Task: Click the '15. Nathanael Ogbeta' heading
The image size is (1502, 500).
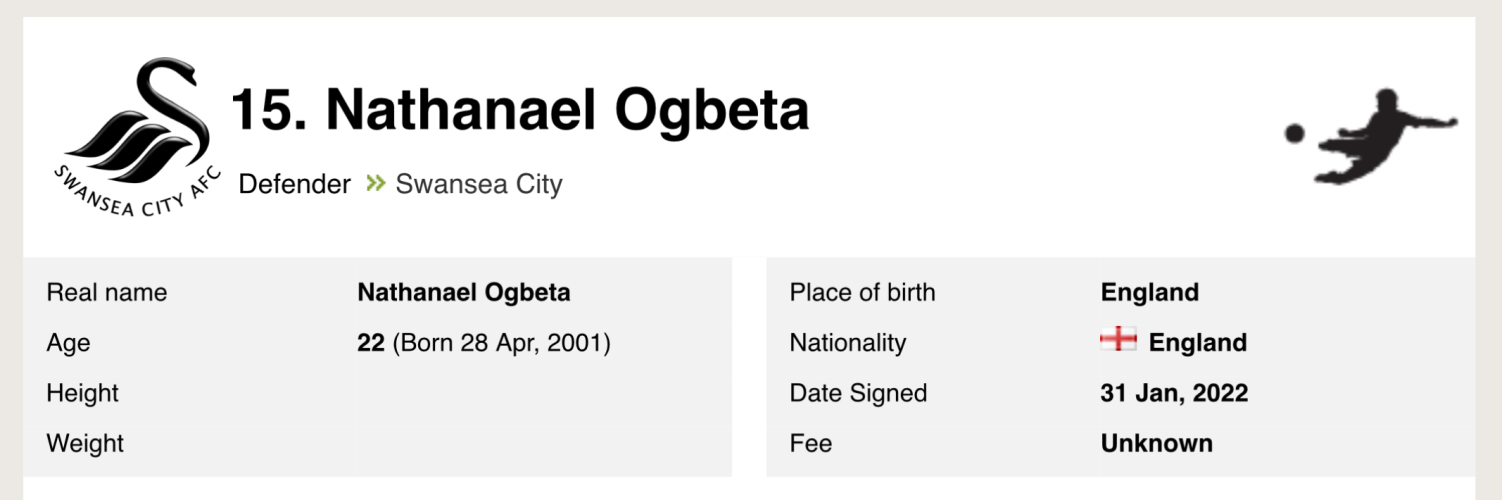Action: (x=520, y=110)
